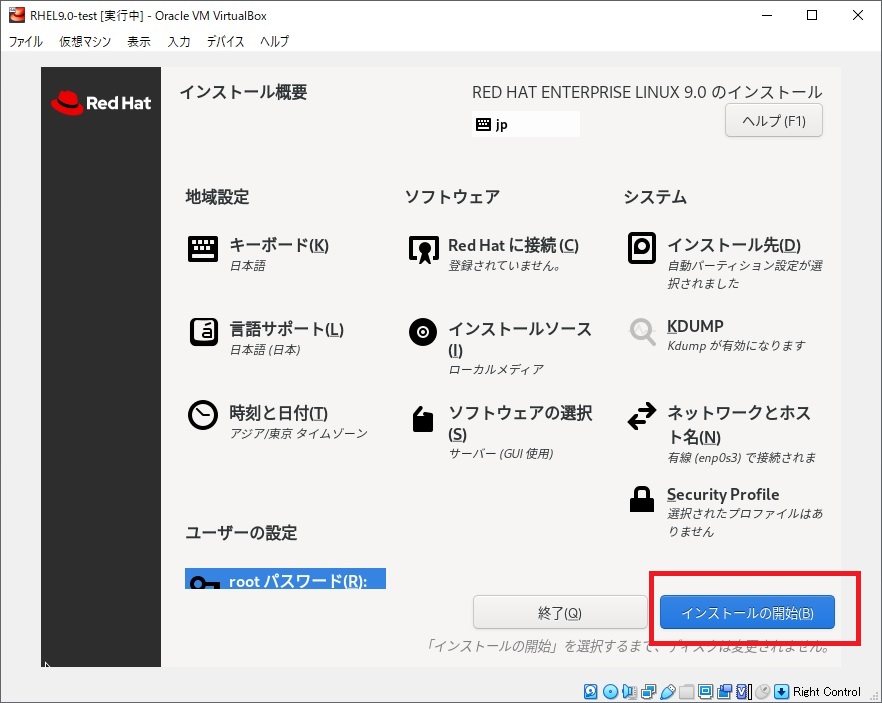
Task: Open the 表示 menu
Action: [138, 41]
